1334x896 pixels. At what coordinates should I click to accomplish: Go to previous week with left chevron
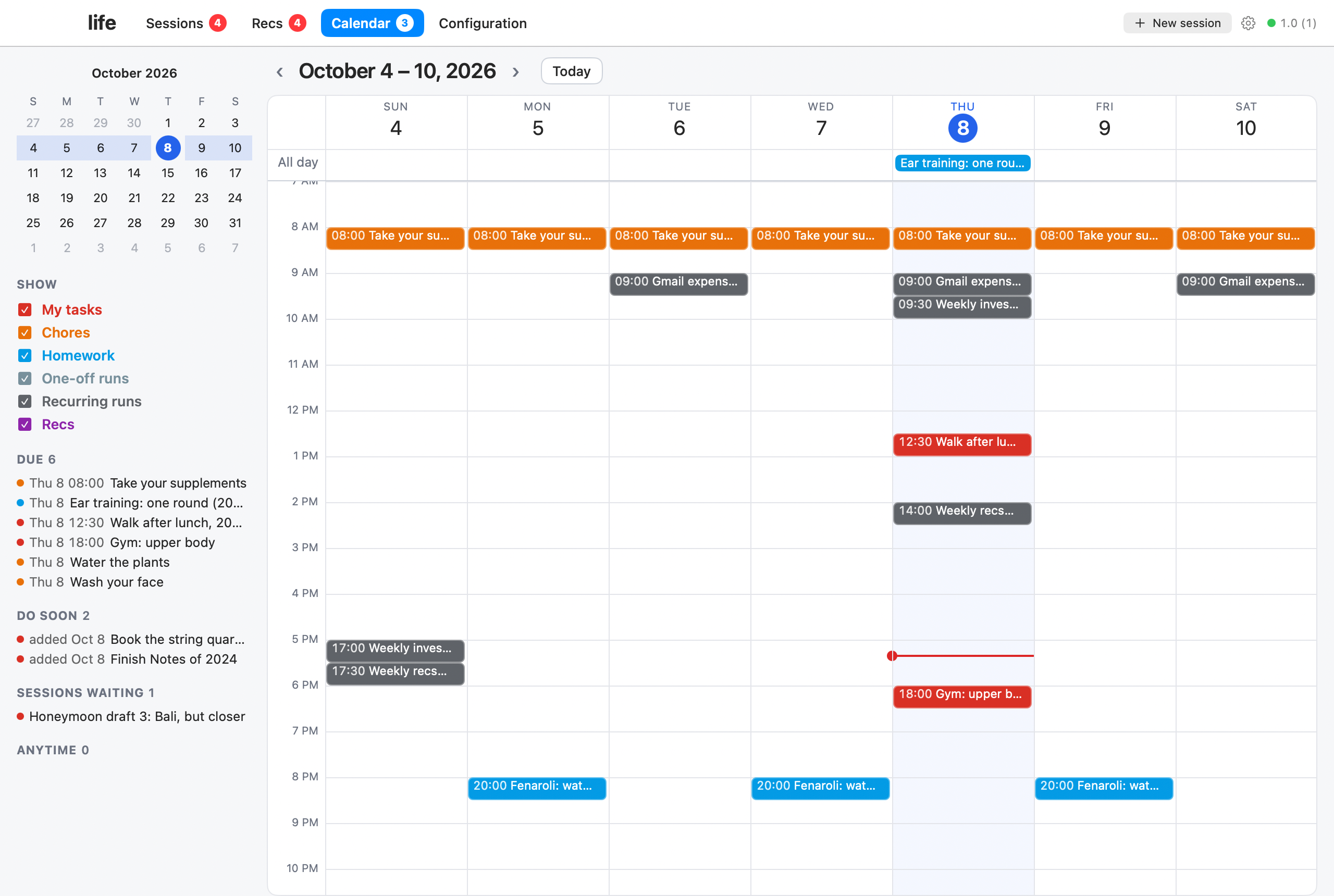pyautogui.click(x=279, y=72)
